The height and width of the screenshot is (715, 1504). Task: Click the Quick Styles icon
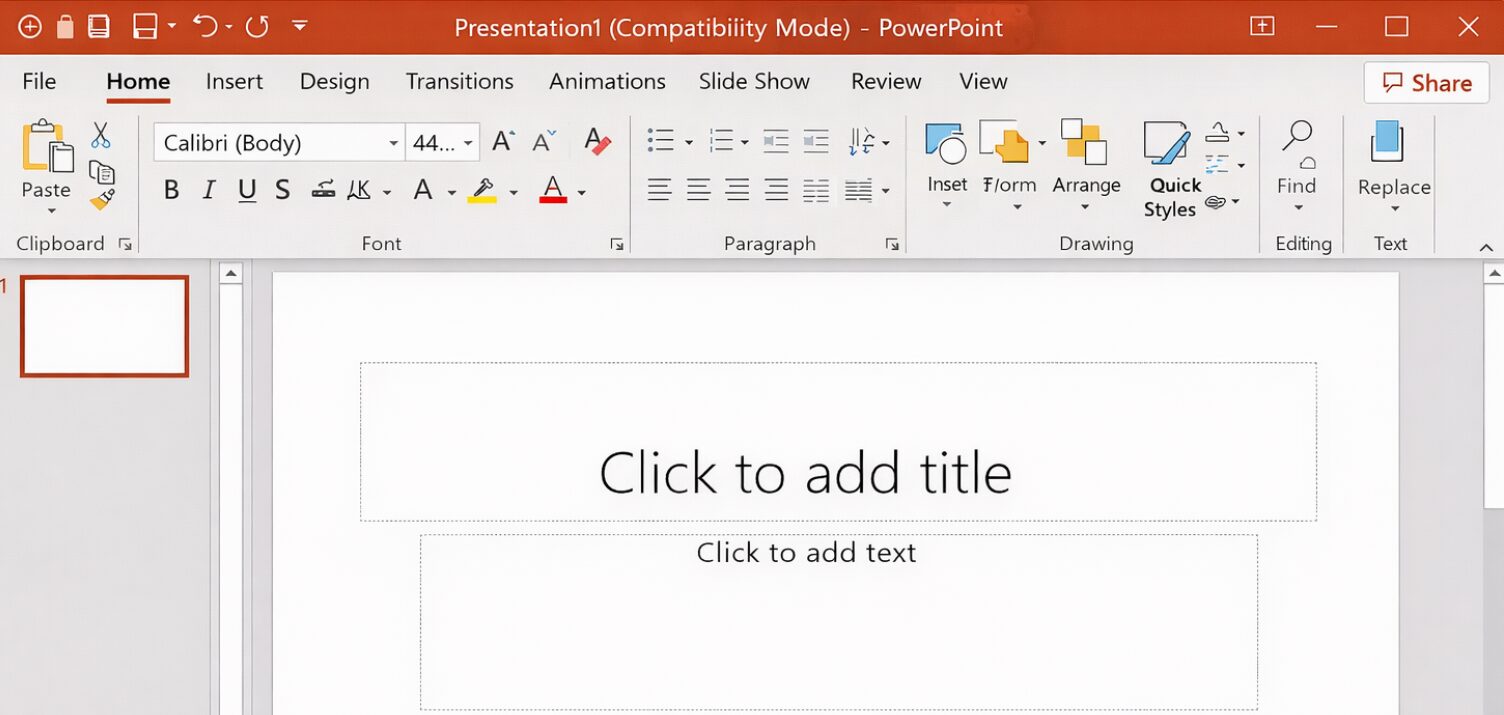[1167, 144]
